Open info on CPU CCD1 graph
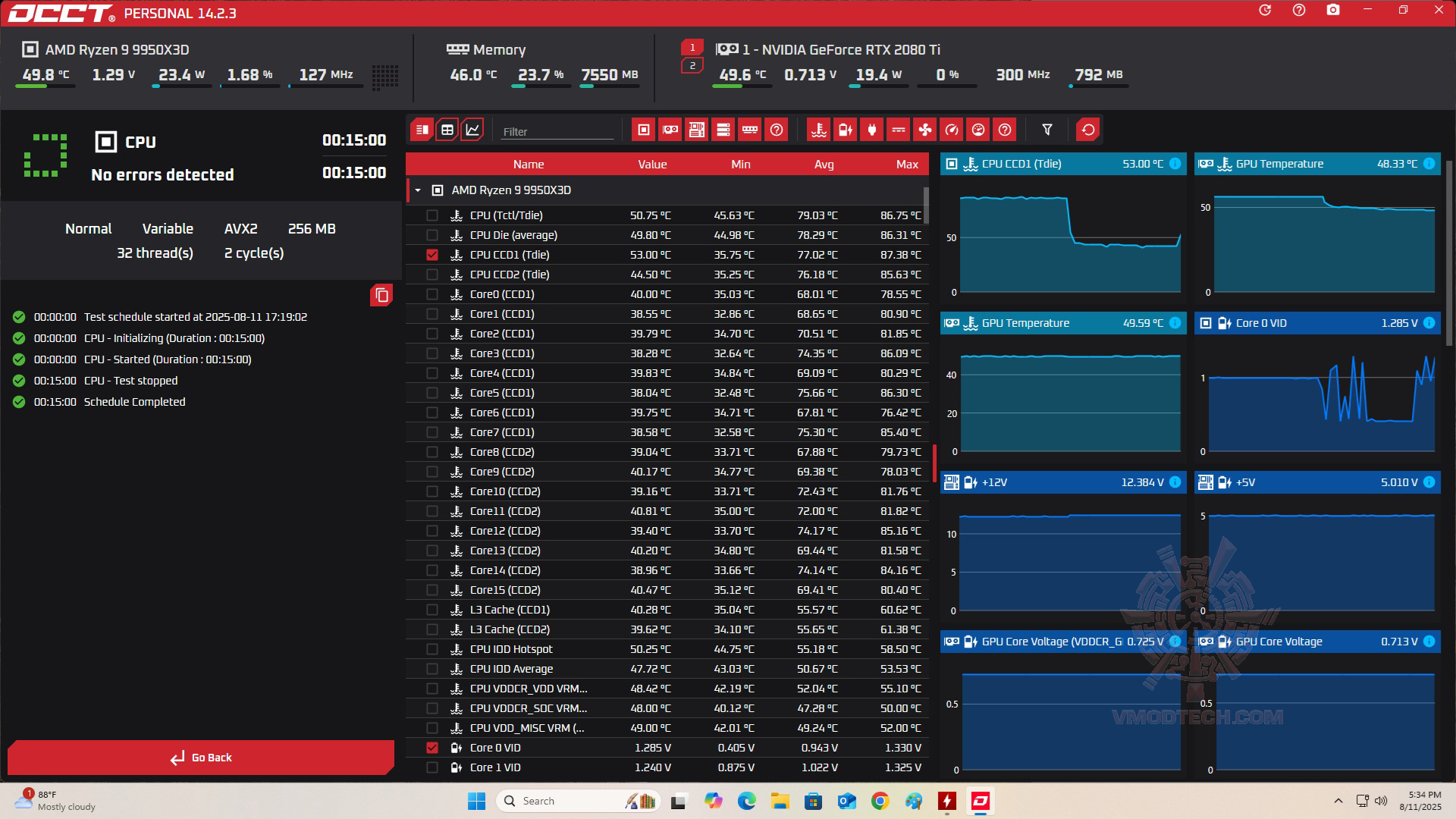The image size is (1456, 819). click(1175, 164)
